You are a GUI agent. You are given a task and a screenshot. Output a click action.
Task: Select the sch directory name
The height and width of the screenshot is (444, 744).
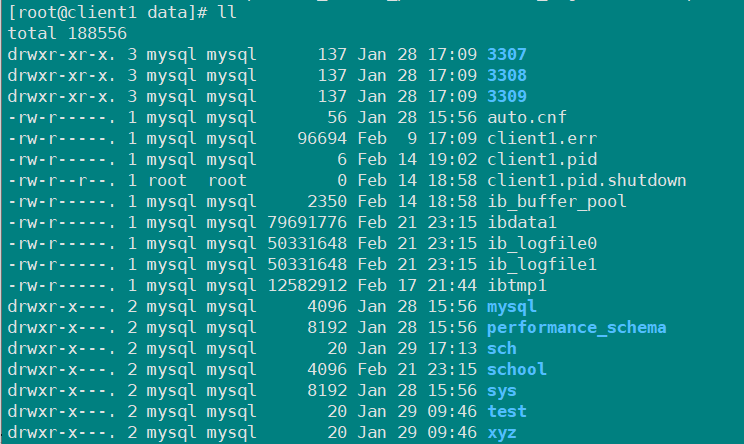[x=502, y=349]
